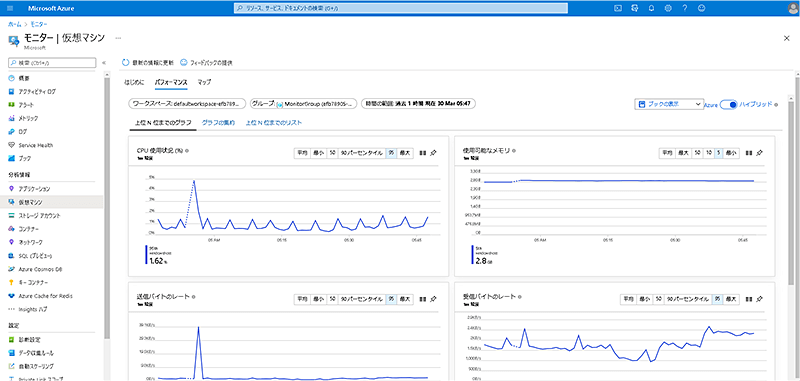
Task: Open the ellipsis menu beside page title
Action: tap(118, 38)
